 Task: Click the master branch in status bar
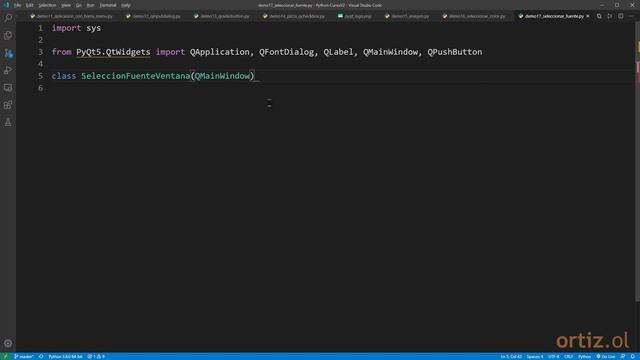(x=24, y=356)
